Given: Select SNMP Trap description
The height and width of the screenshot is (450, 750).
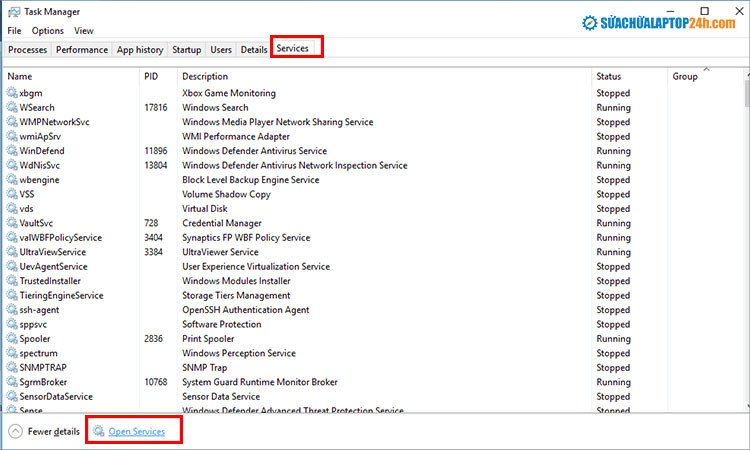Looking at the screenshot, I should pyautogui.click(x=204, y=367).
